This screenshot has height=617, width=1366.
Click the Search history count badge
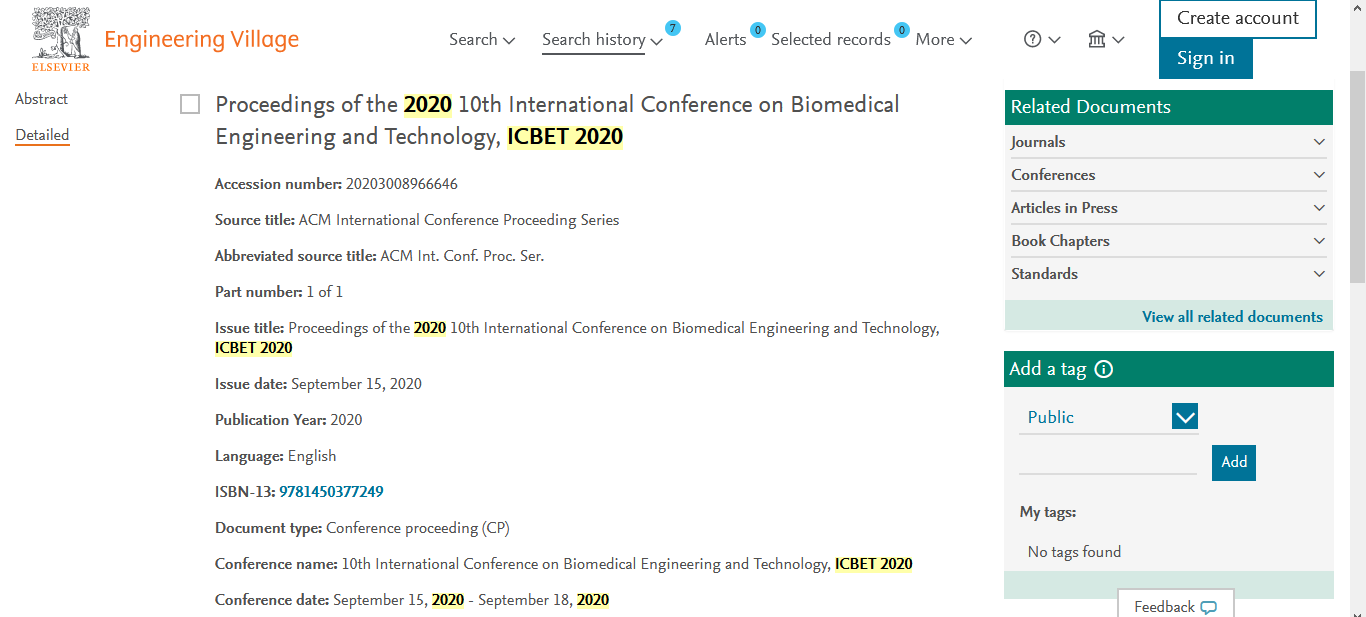pyautogui.click(x=673, y=27)
